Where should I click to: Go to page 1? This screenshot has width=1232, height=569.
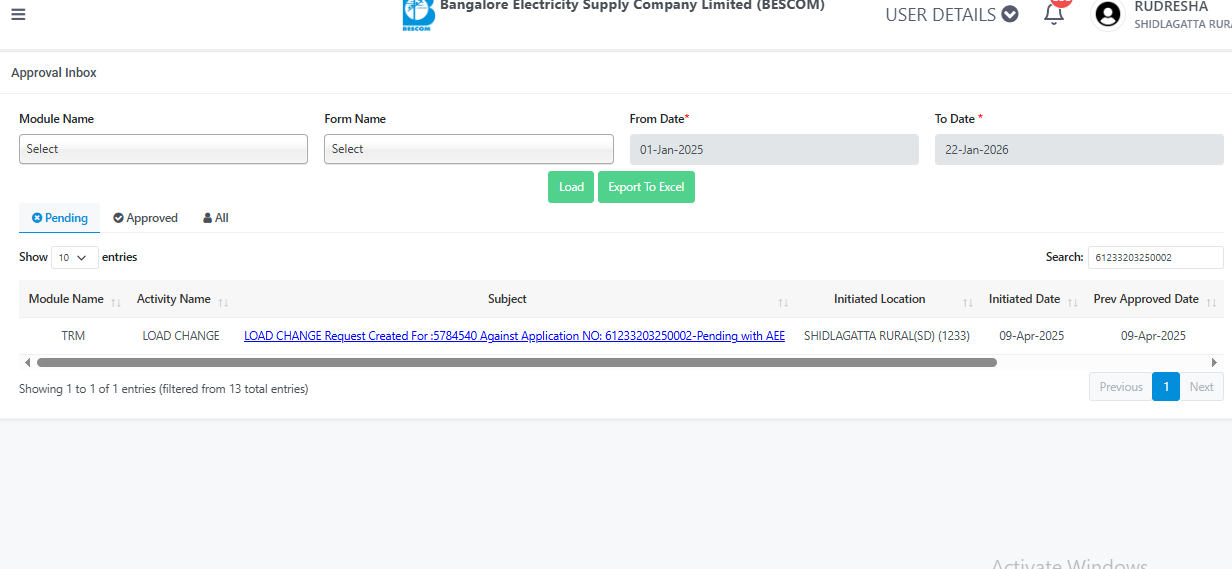[x=1166, y=387]
